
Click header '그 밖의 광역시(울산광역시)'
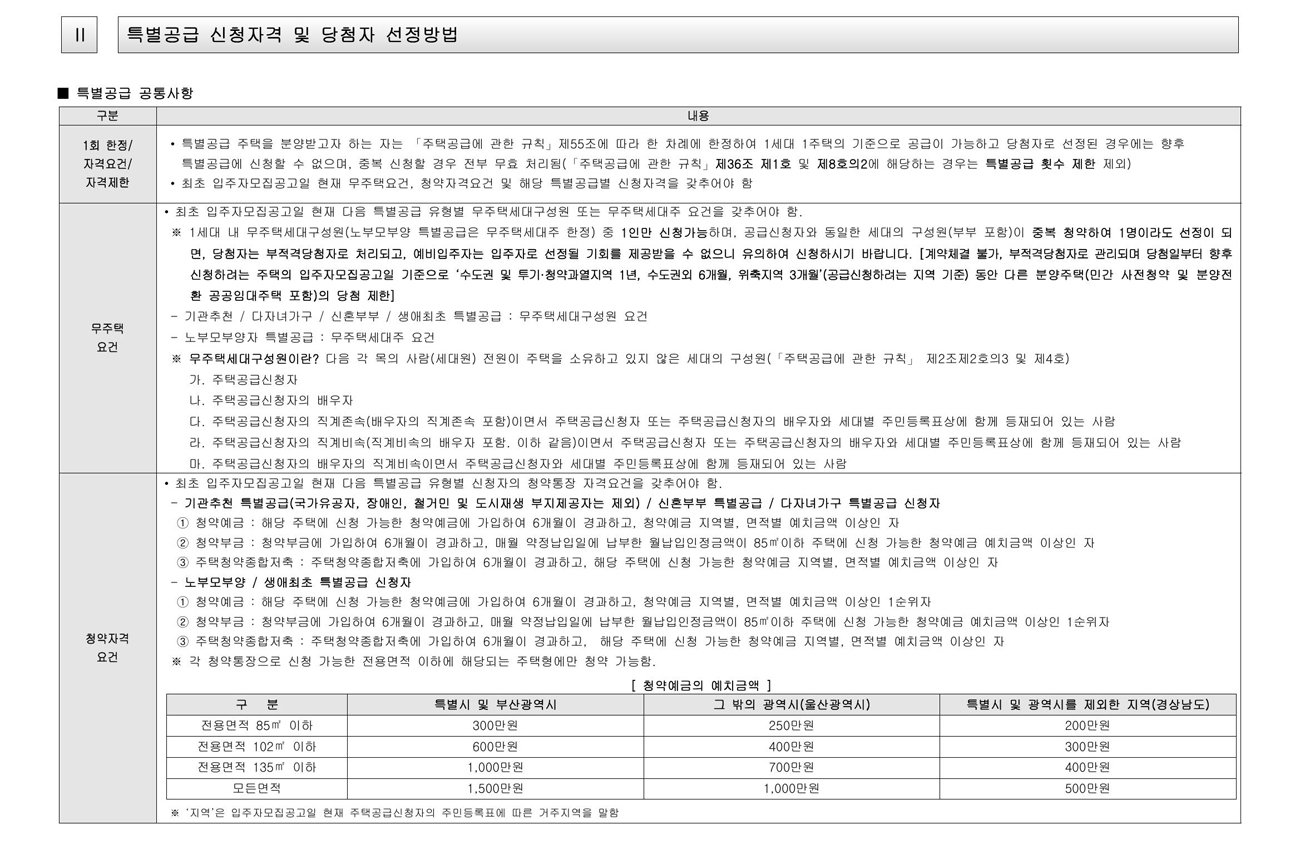coord(791,704)
